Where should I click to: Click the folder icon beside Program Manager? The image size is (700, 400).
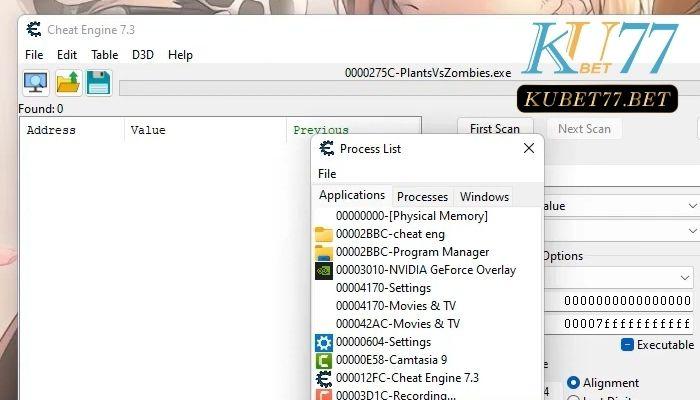[323, 252]
